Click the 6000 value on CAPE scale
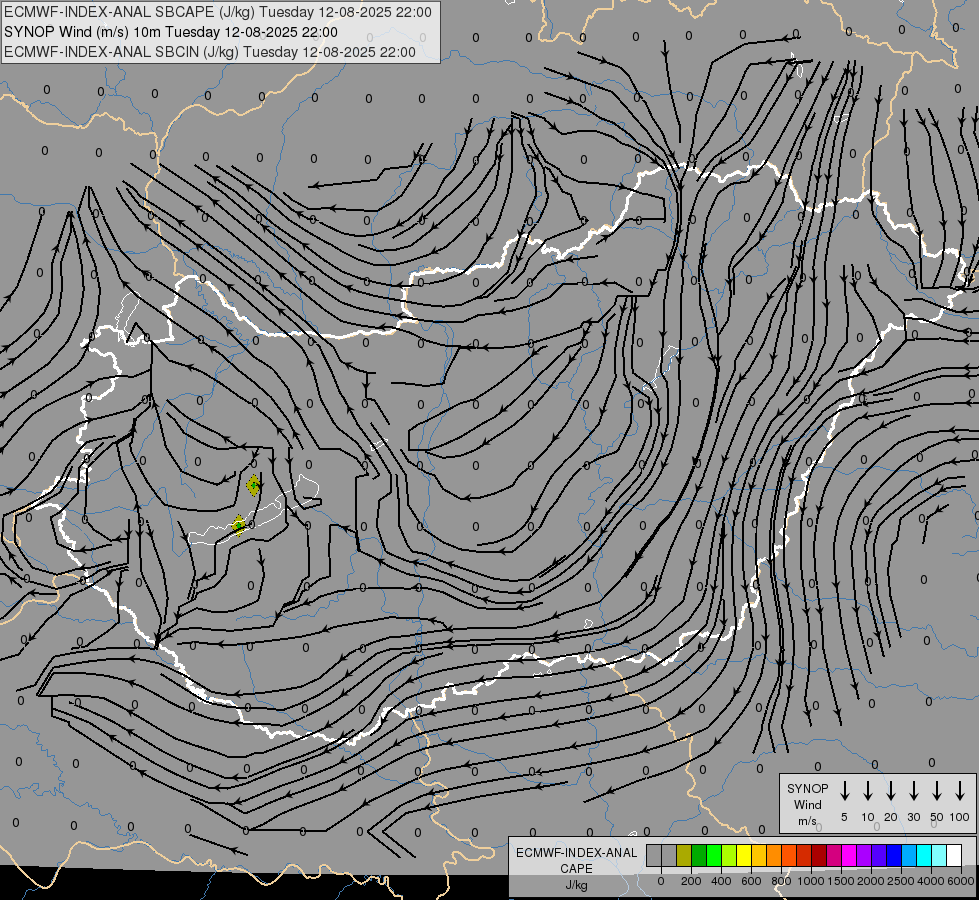Screen dimensions: 979x900 point(961,881)
